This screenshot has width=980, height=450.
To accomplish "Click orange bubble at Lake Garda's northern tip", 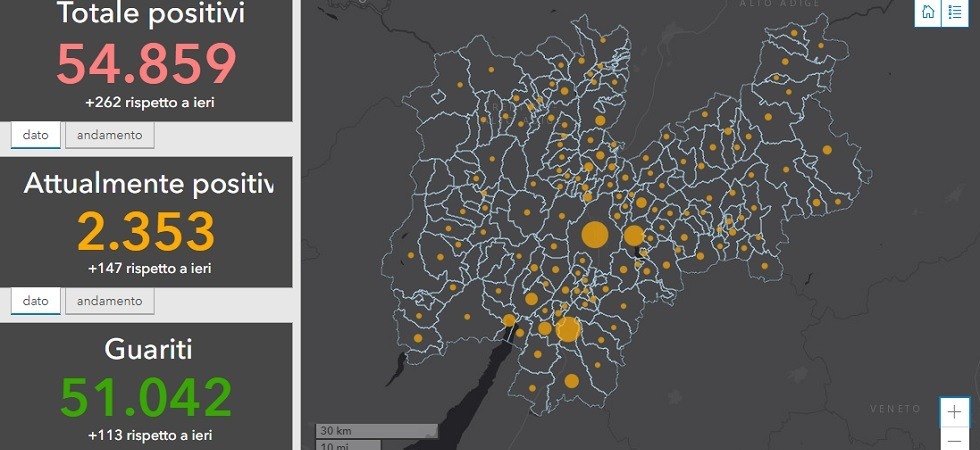I will coord(509,320).
